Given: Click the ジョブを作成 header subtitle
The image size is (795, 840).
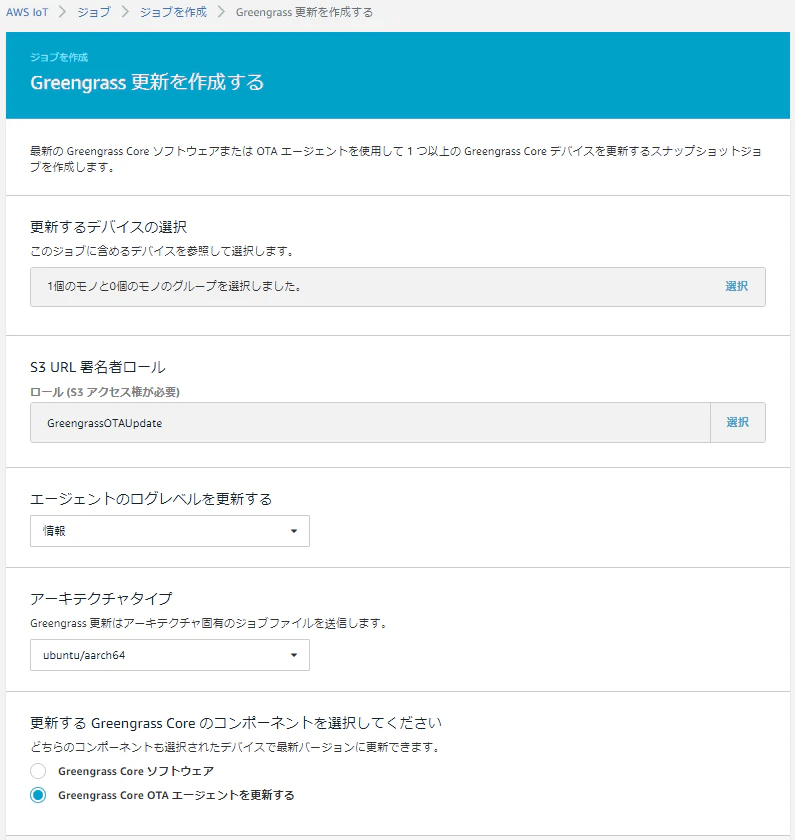Looking at the screenshot, I should [59, 57].
